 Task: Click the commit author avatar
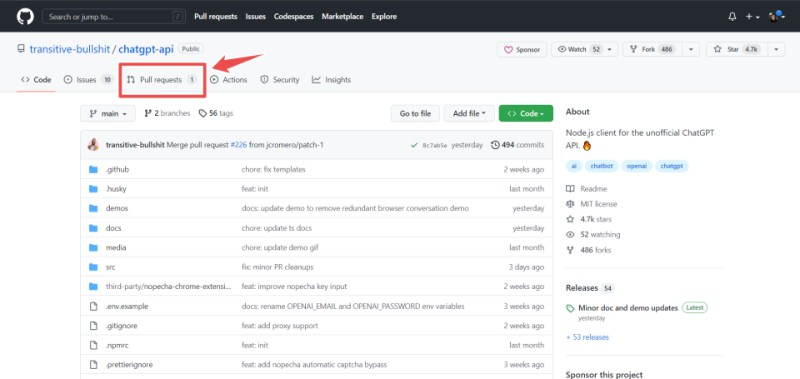point(93,145)
